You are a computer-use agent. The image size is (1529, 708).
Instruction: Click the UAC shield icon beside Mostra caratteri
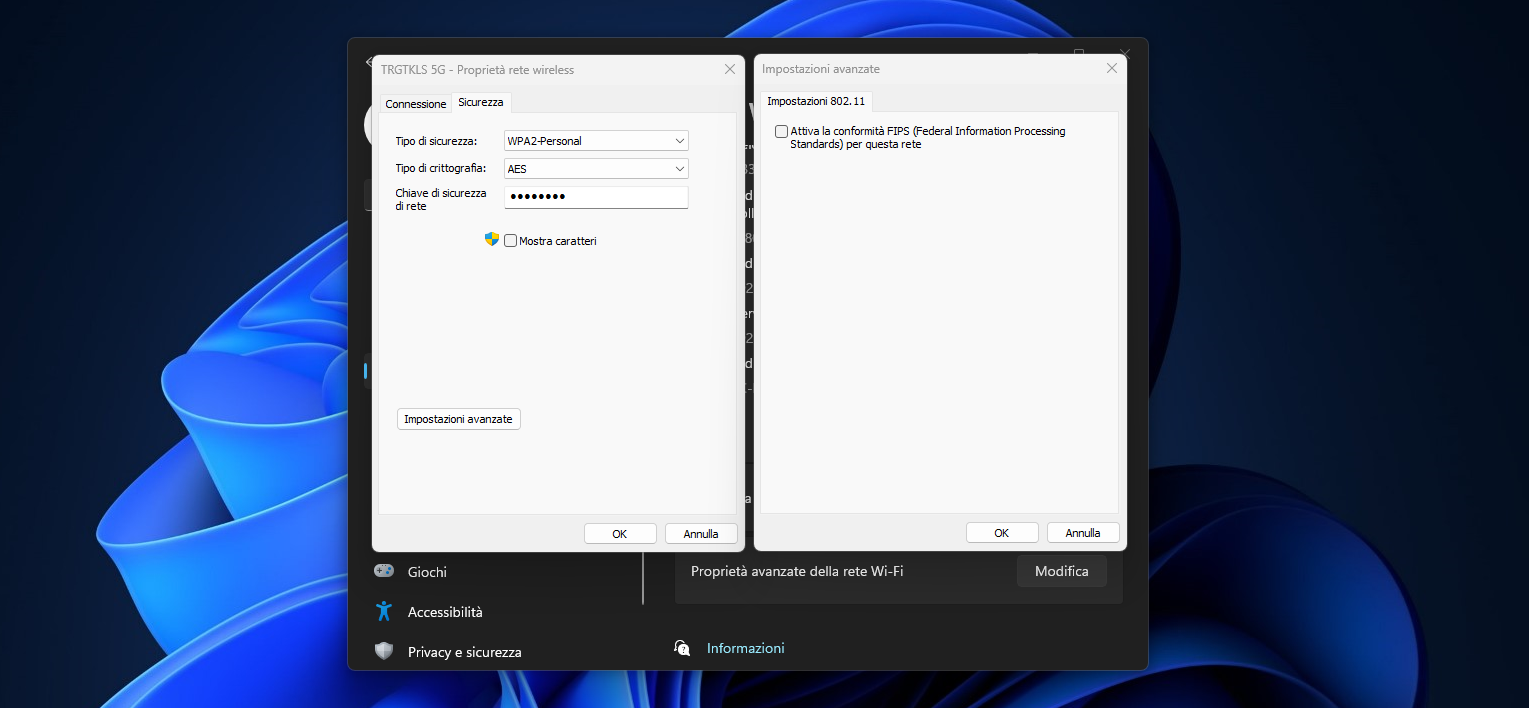click(x=491, y=240)
